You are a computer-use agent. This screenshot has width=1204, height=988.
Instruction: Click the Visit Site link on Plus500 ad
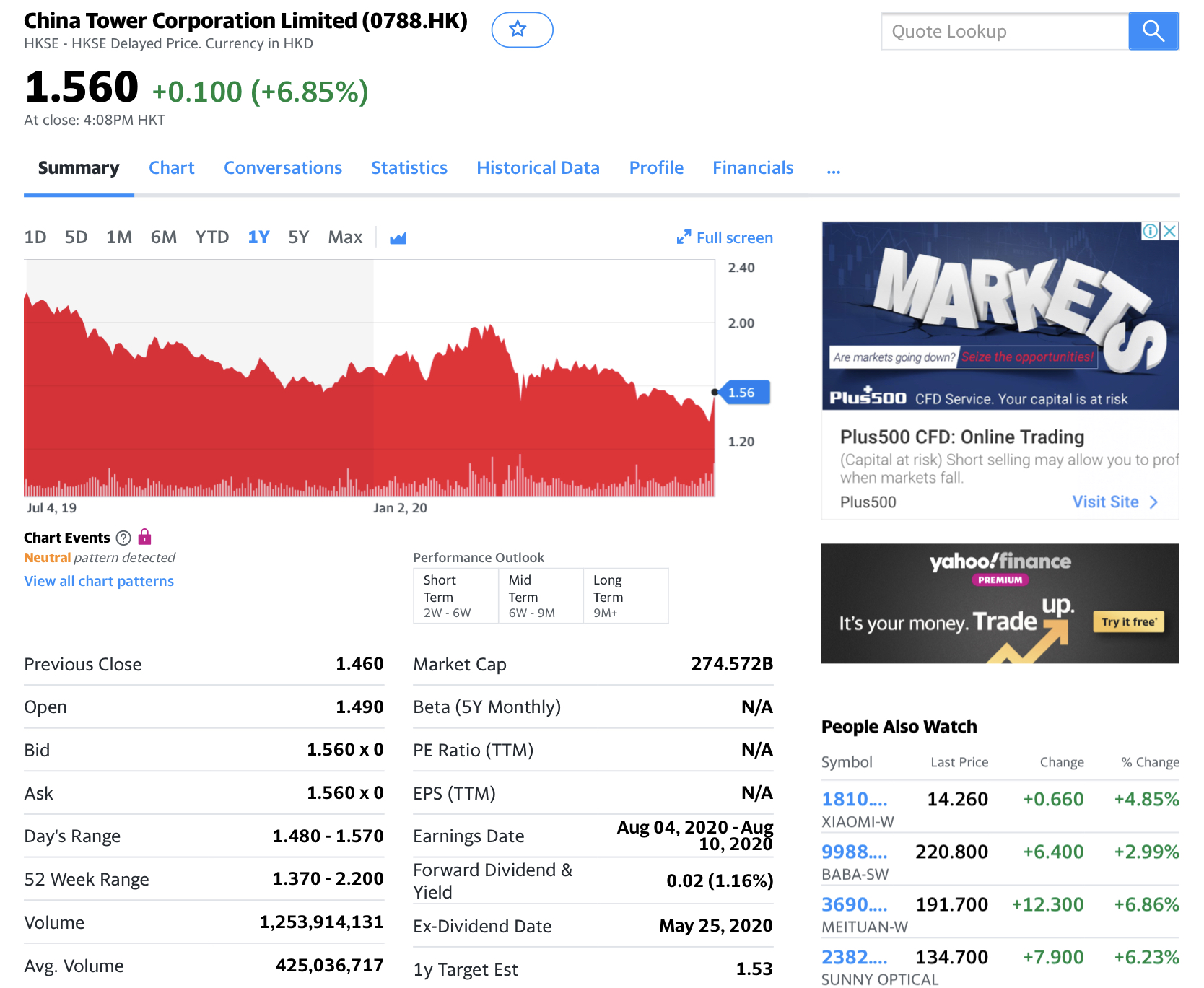pos(1105,502)
